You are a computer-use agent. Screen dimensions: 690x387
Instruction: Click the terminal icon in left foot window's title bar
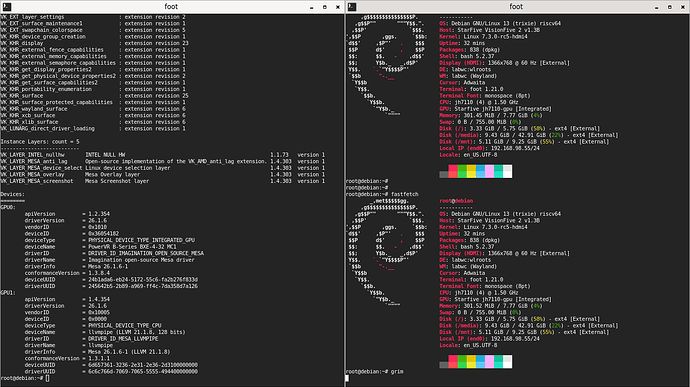(x=7, y=7)
